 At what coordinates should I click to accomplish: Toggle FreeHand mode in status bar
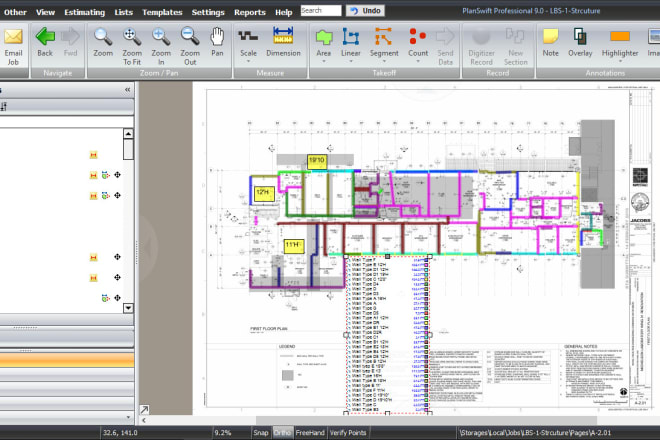tap(310, 432)
